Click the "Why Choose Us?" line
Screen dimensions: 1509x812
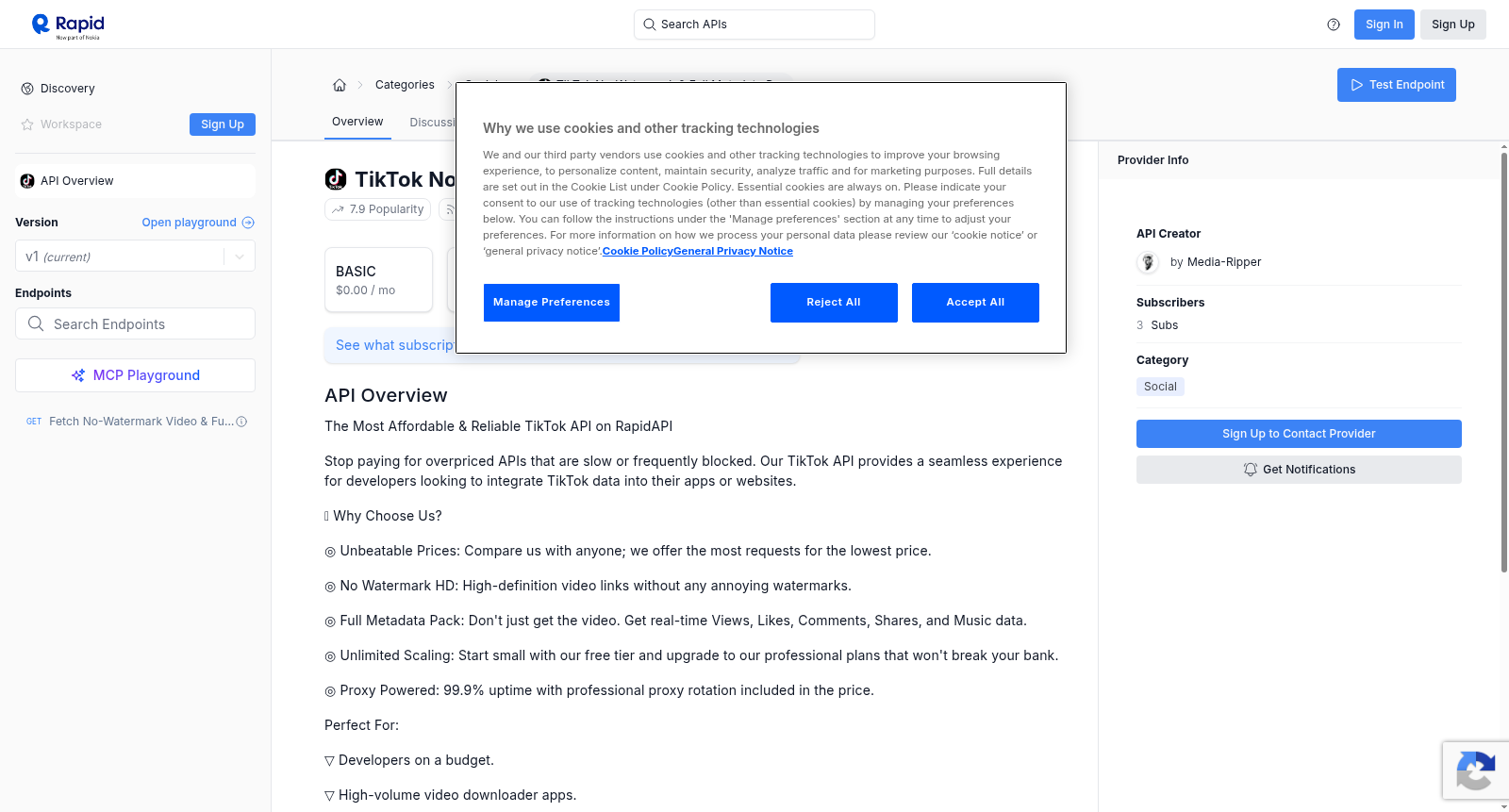(383, 516)
